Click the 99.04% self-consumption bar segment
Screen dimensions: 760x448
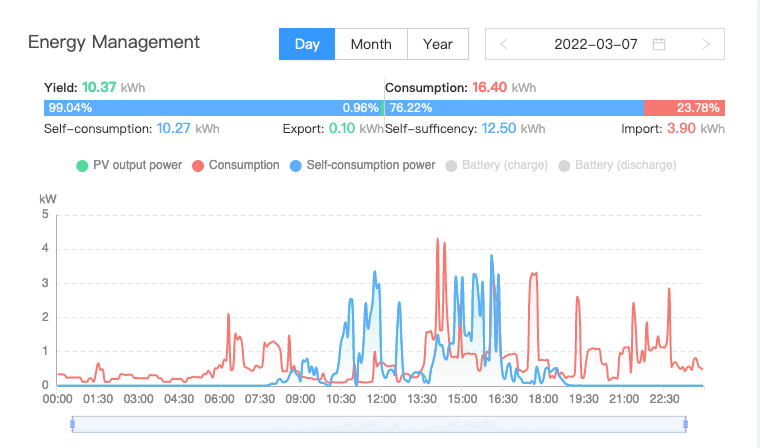pyautogui.click(x=212, y=108)
